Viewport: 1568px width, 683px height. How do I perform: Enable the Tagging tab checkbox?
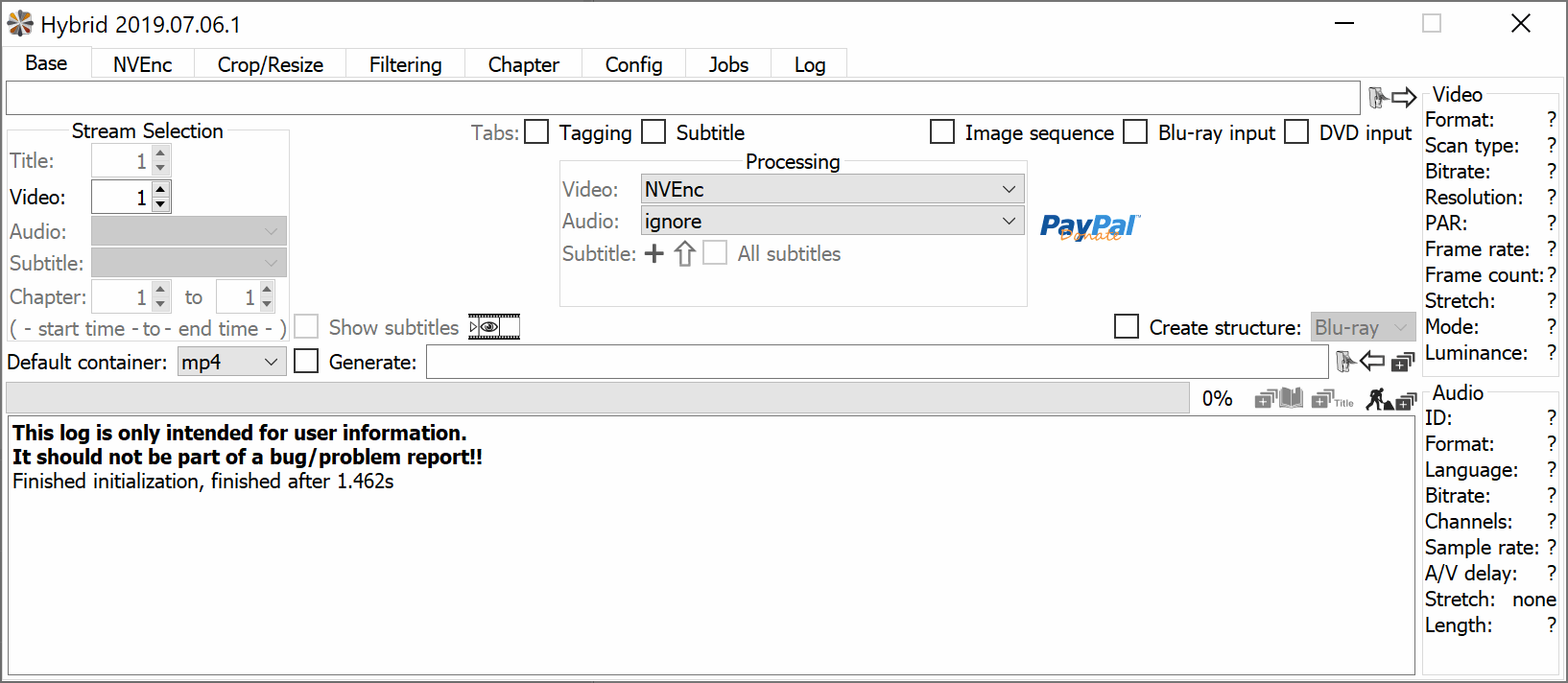pyautogui.click(x=537, y=132)
